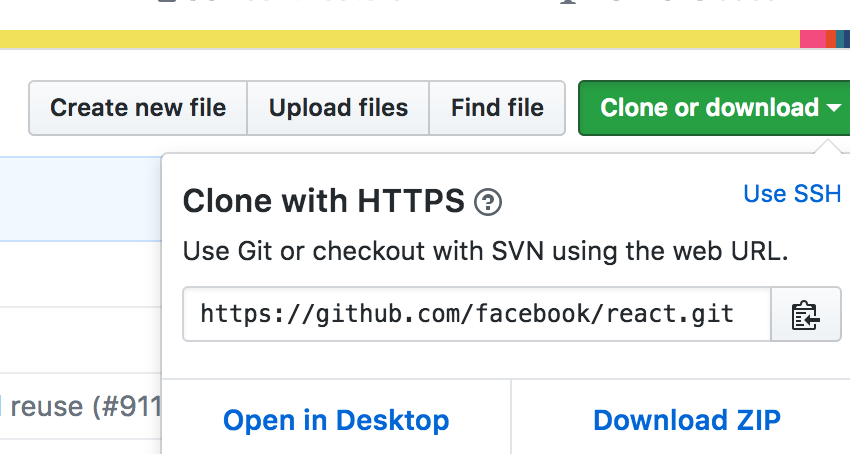Copy the clone URL to clipboard
Image resolution: width=850 pixels, height=454 pixels.
[x=805, y=315]
